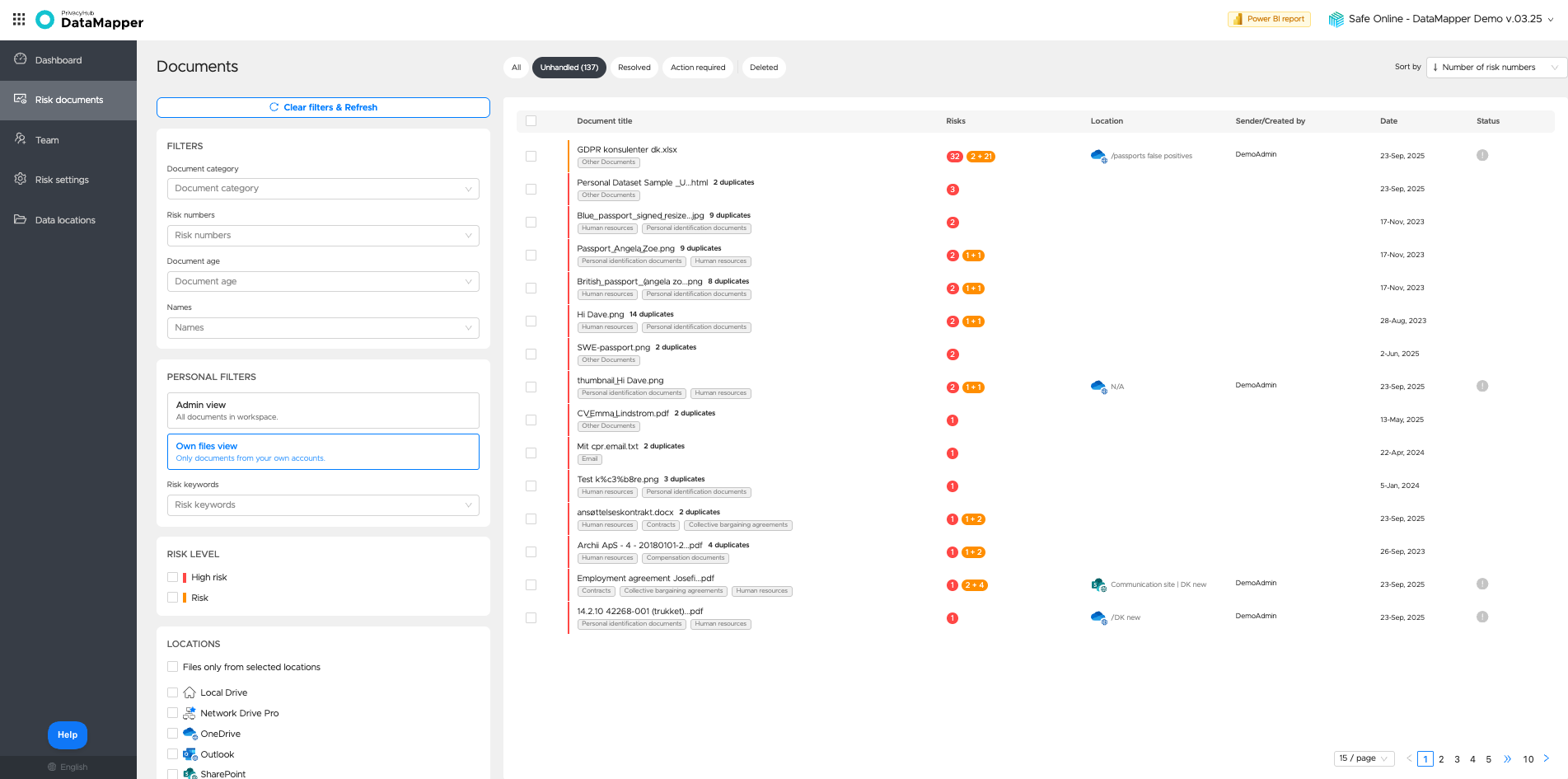The image size is (1568, 779).
Task: Click the Risk settings gear icon
Action: 21,179
